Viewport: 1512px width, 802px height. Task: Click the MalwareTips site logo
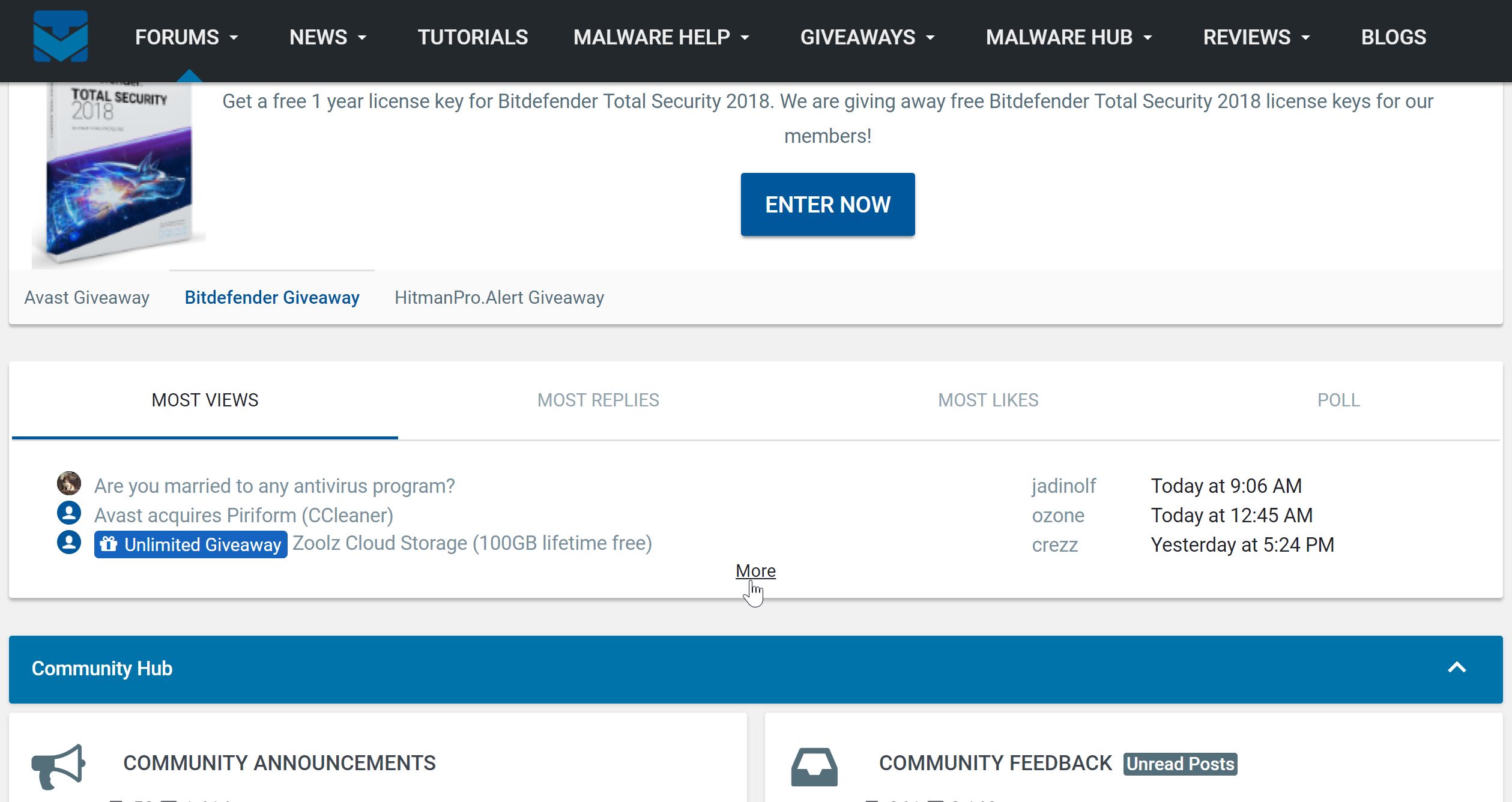pyautogui.click(x=60, y=37)
